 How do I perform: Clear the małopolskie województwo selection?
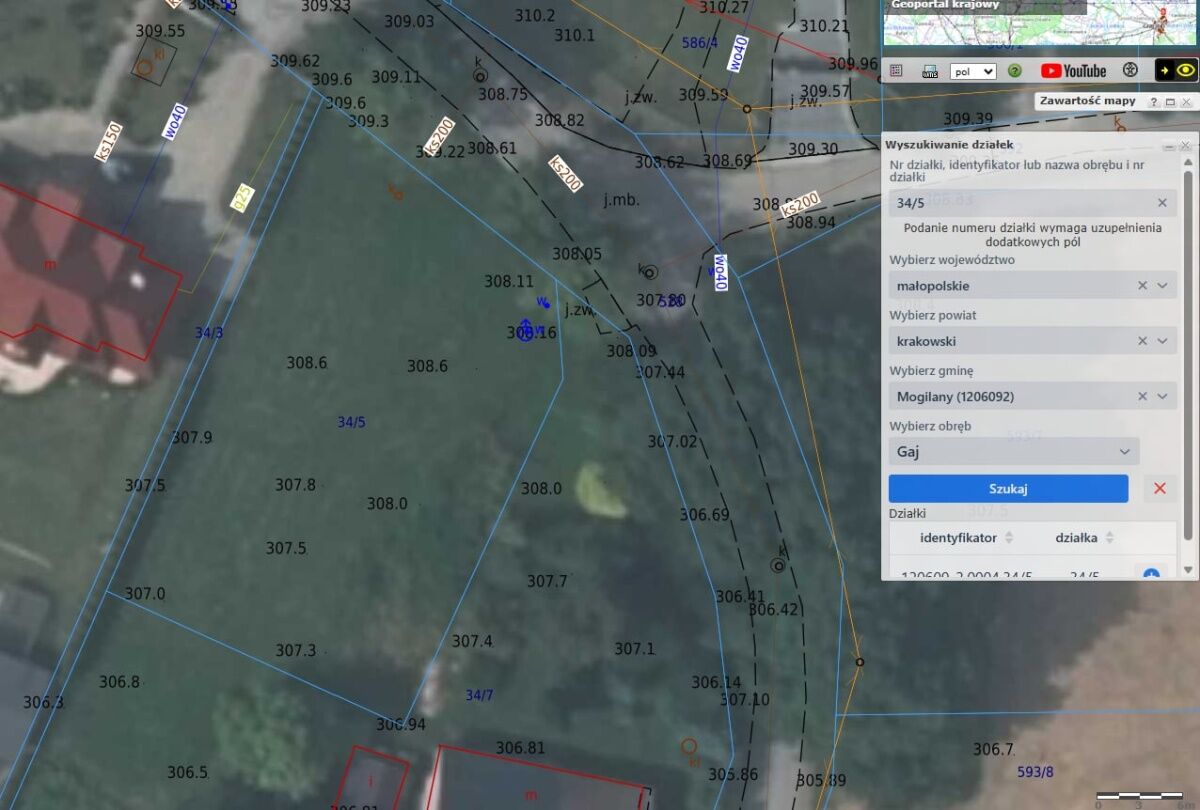click(x=1143, y=286)
